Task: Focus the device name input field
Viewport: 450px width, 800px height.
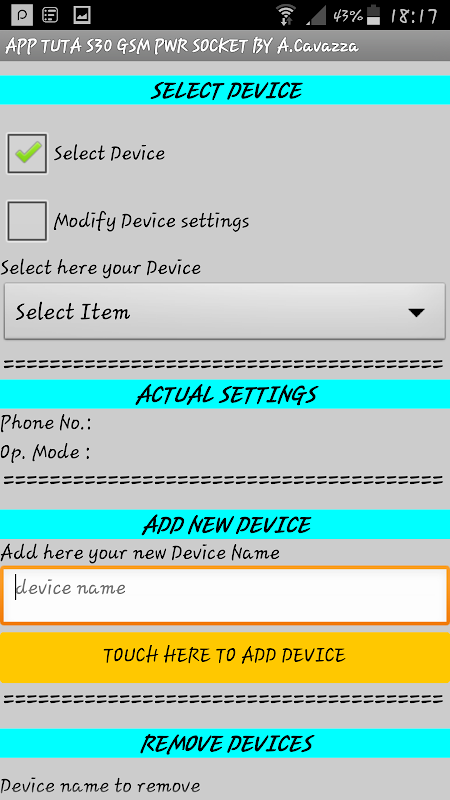Action: (x=225, y=595)
